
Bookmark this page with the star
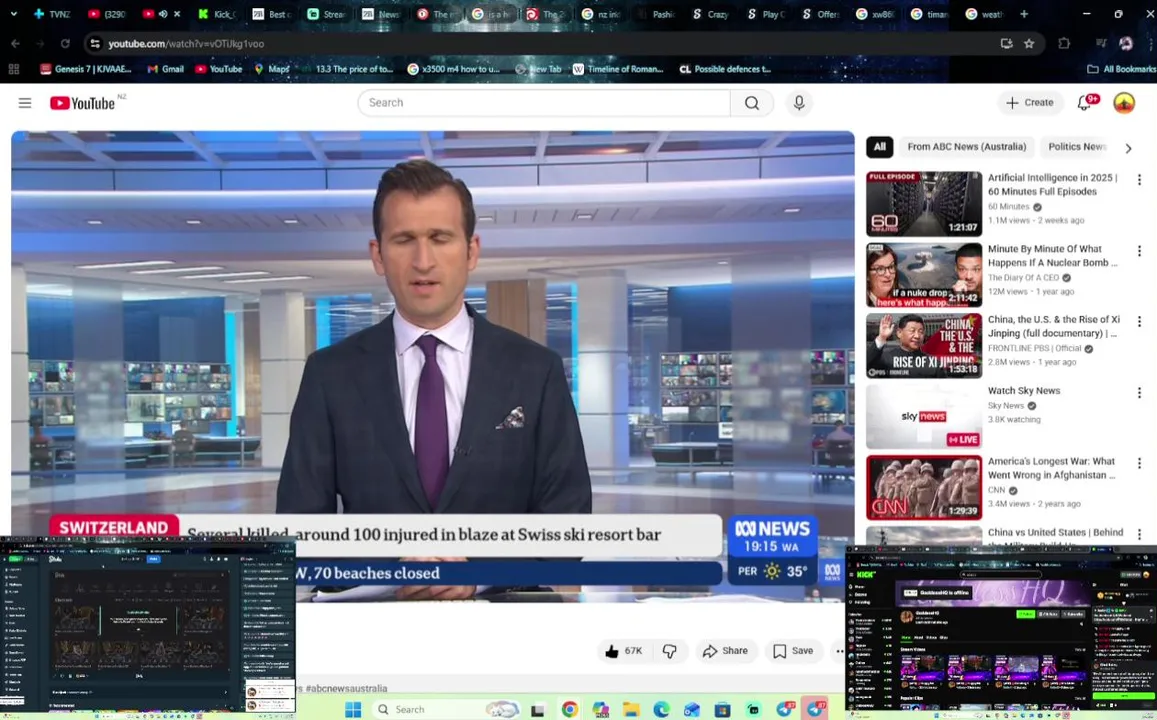tap(1029, 44)
